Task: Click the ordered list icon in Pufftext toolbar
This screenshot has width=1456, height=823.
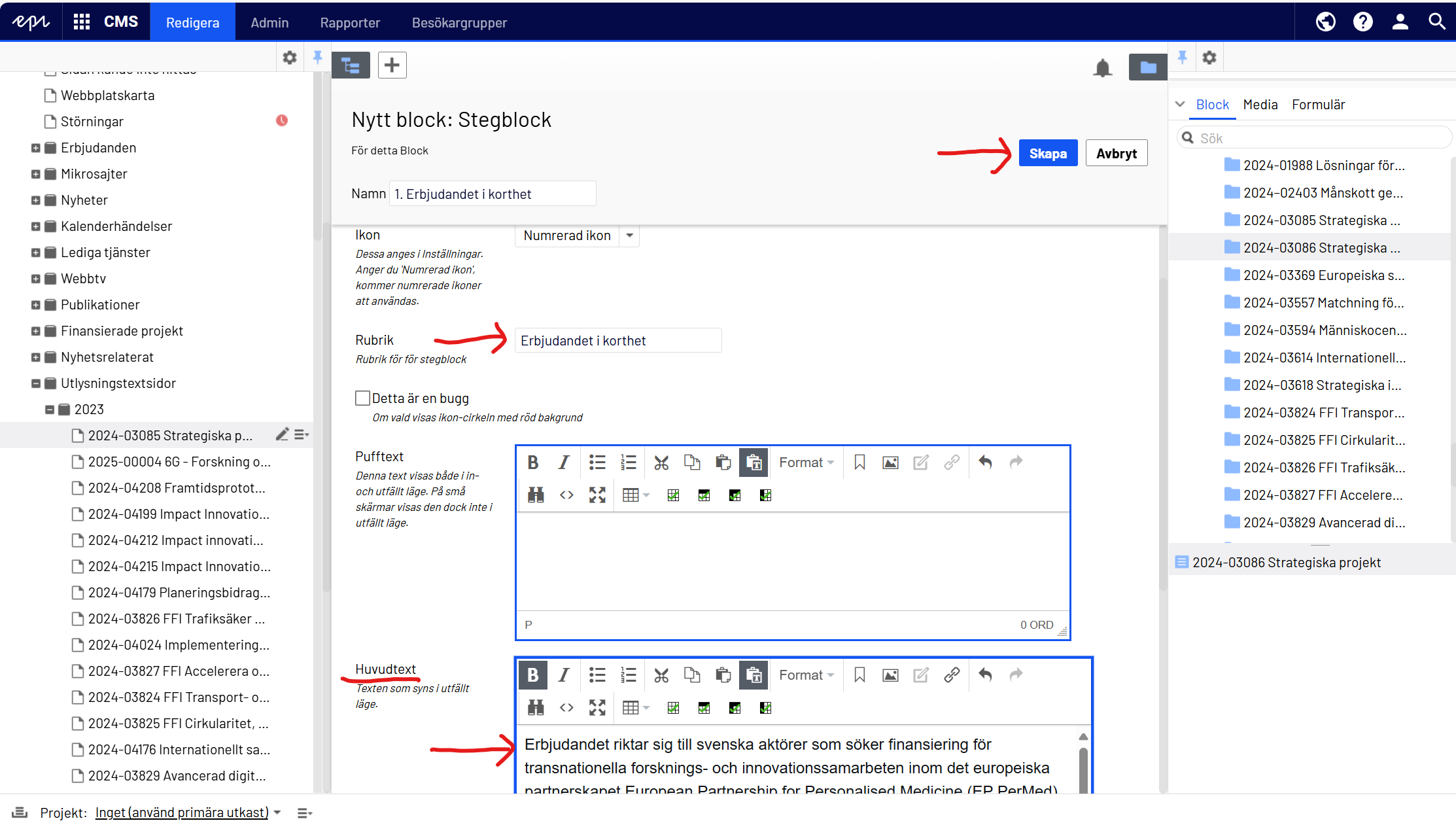Action: [629, 461]
